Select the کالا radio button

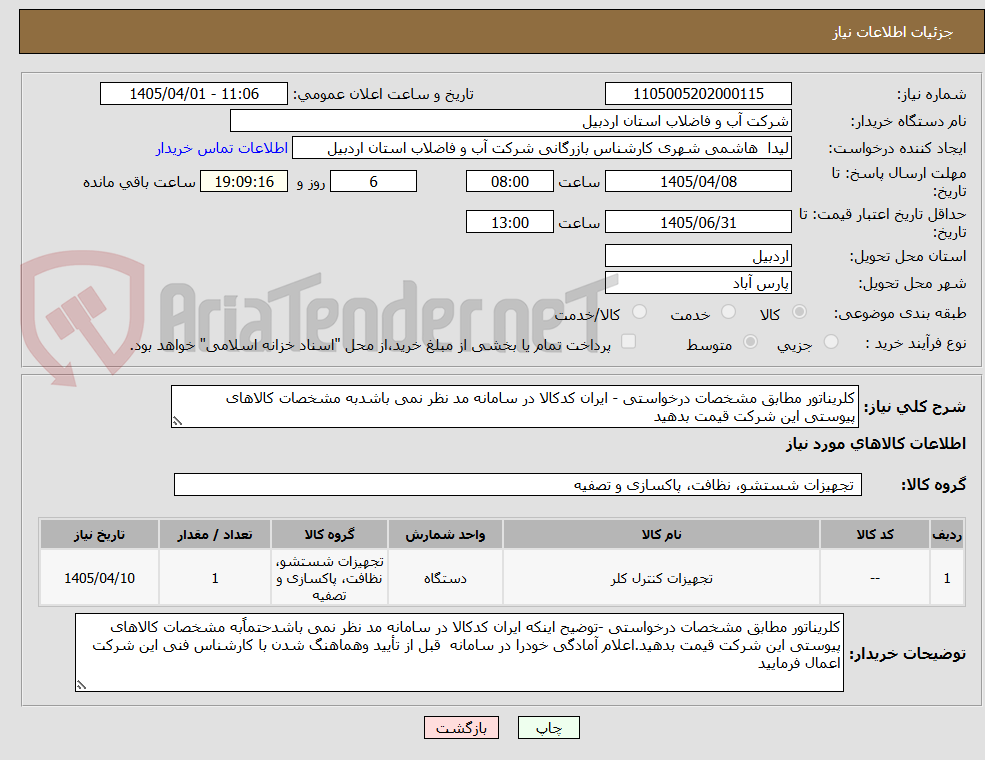[800, 312]
